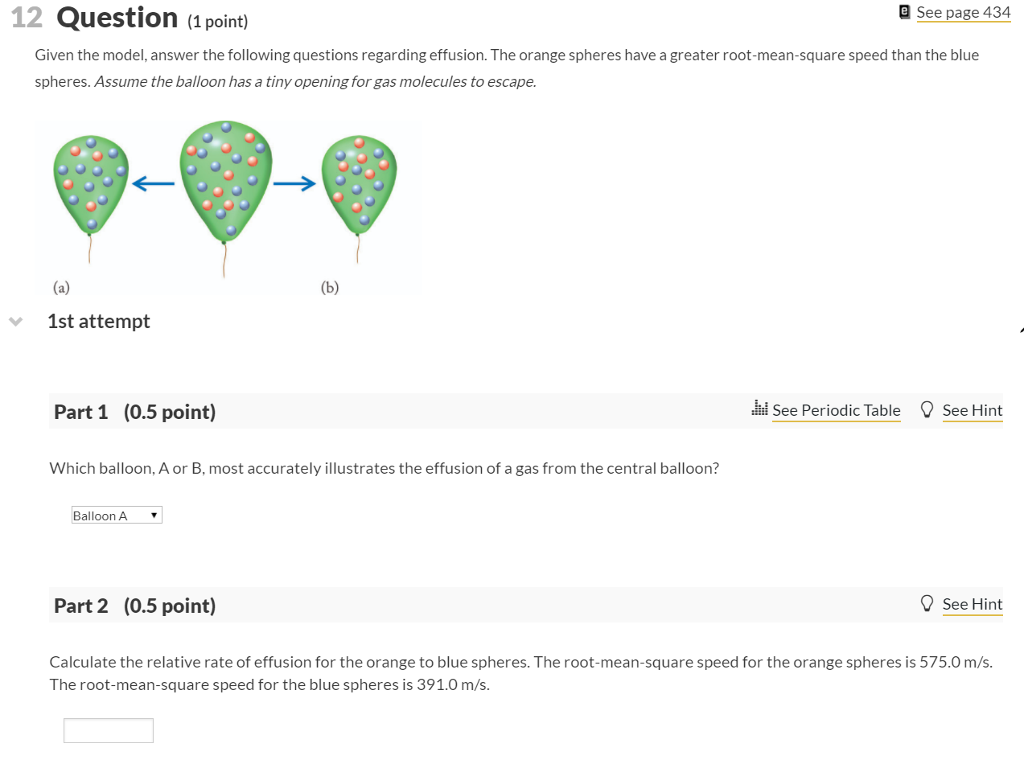Click the ebook icon beside See page 434

(x=902, y=12)
